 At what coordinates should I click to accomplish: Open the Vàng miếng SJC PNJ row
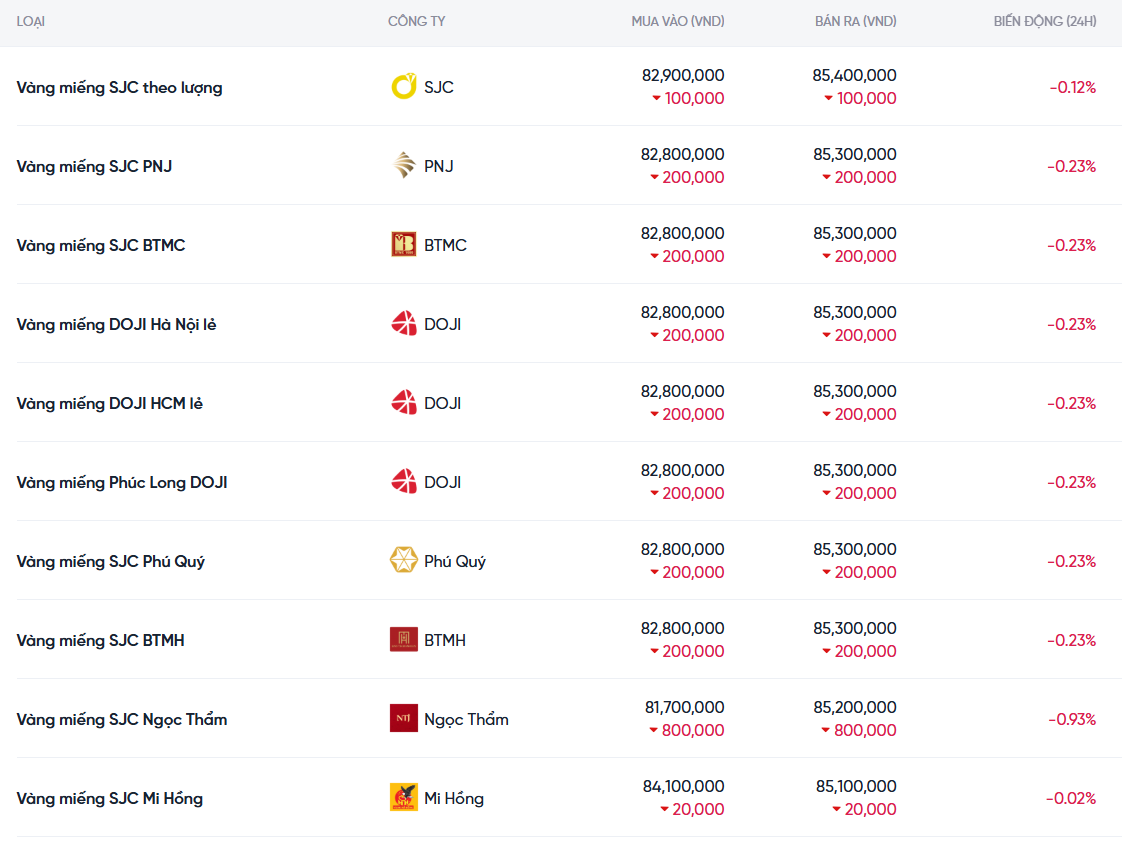pyautogui.click(x=94, y=166)
